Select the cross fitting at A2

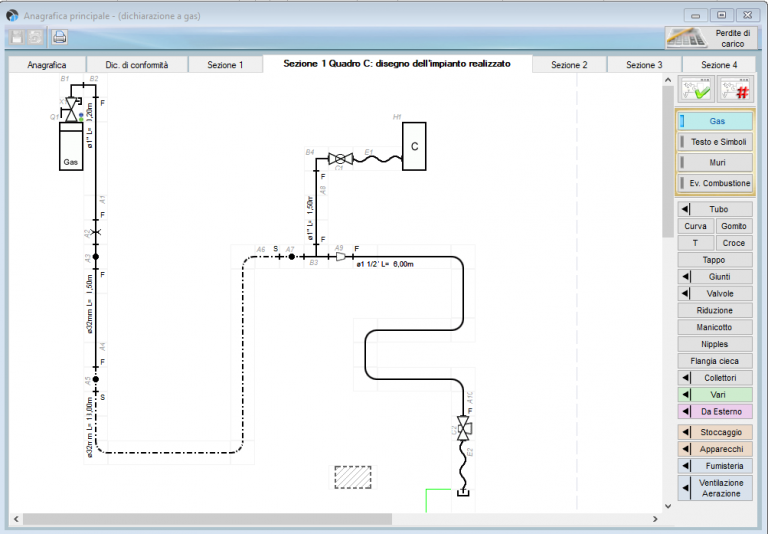point(96,232)
